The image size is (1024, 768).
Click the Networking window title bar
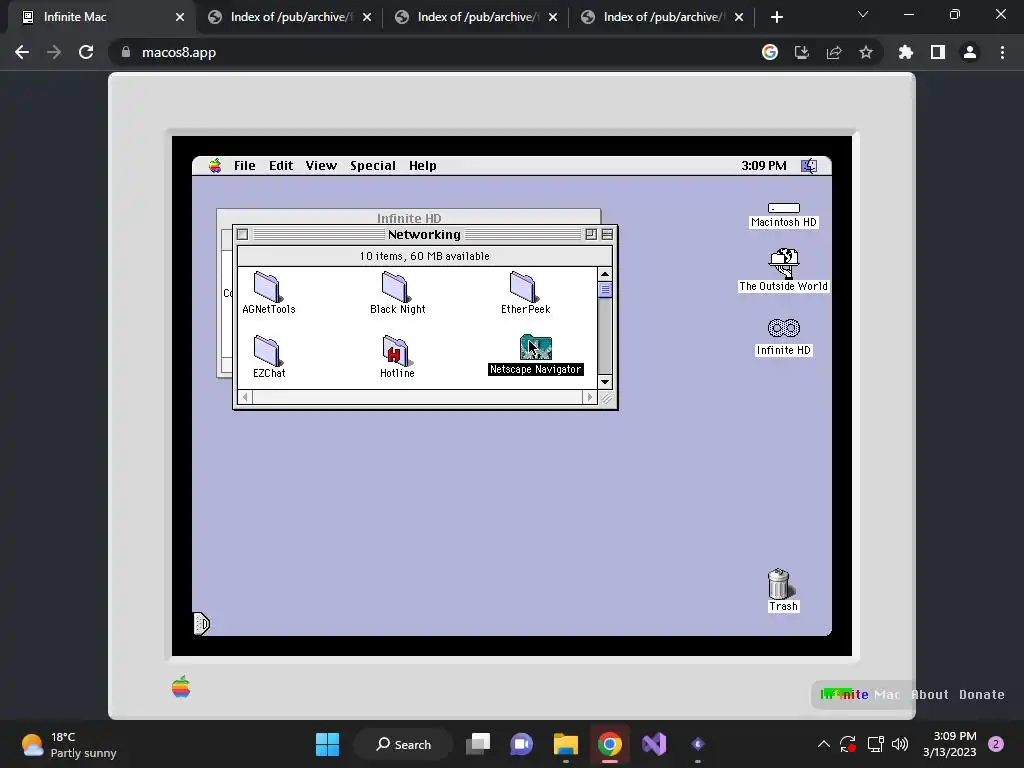coord(424,234)
